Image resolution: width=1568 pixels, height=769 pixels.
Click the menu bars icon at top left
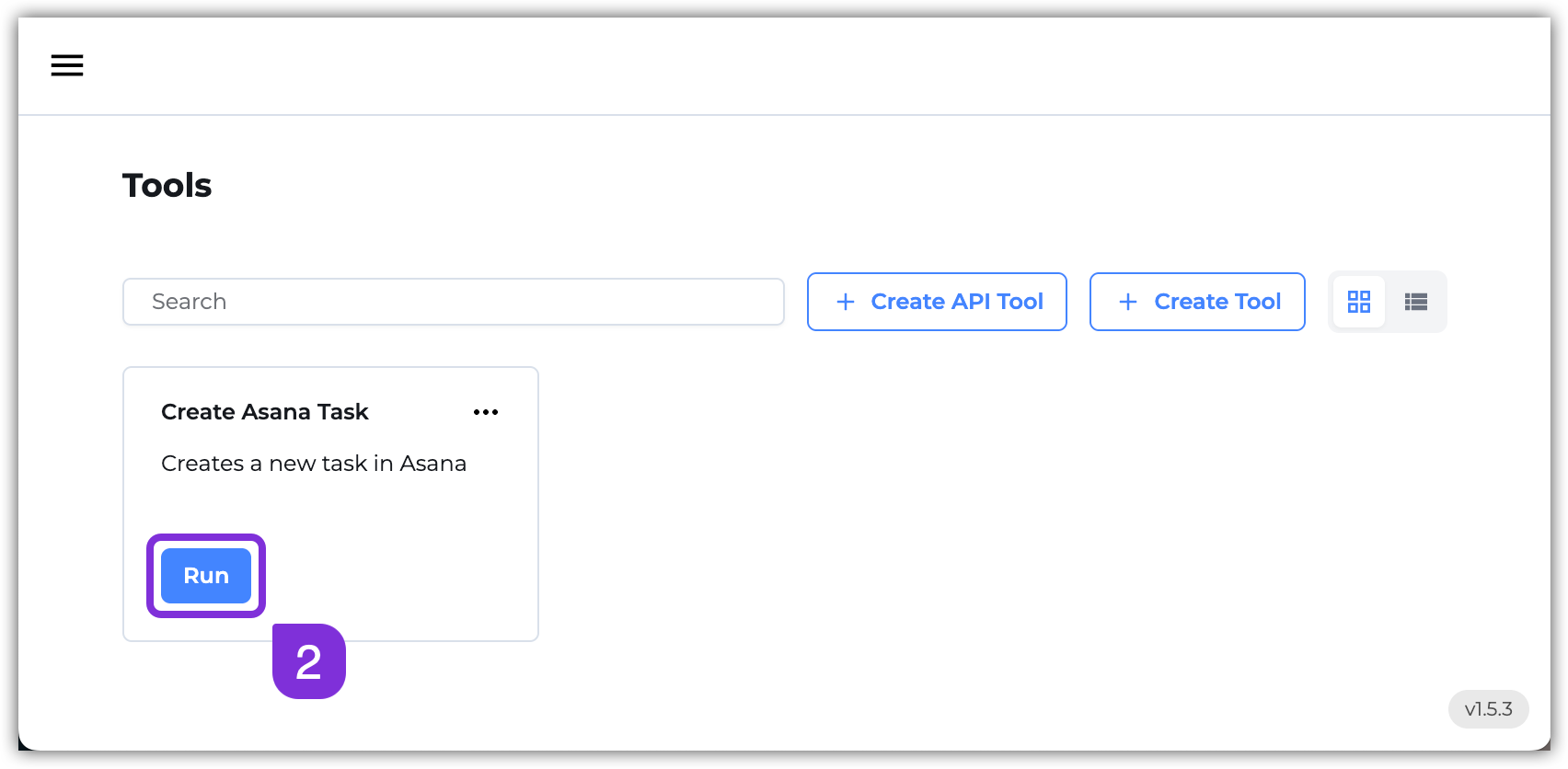tap(66, 65)
